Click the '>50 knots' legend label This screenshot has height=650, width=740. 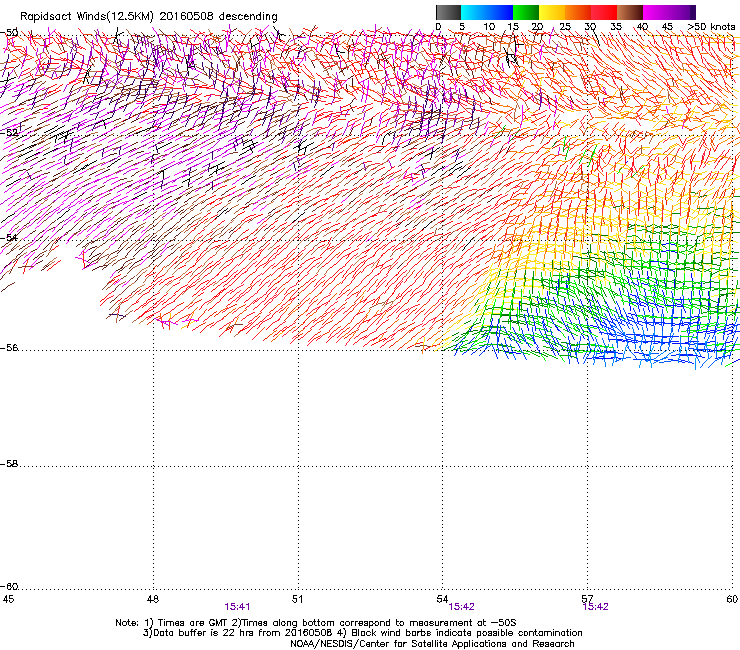tap(711, 27)
